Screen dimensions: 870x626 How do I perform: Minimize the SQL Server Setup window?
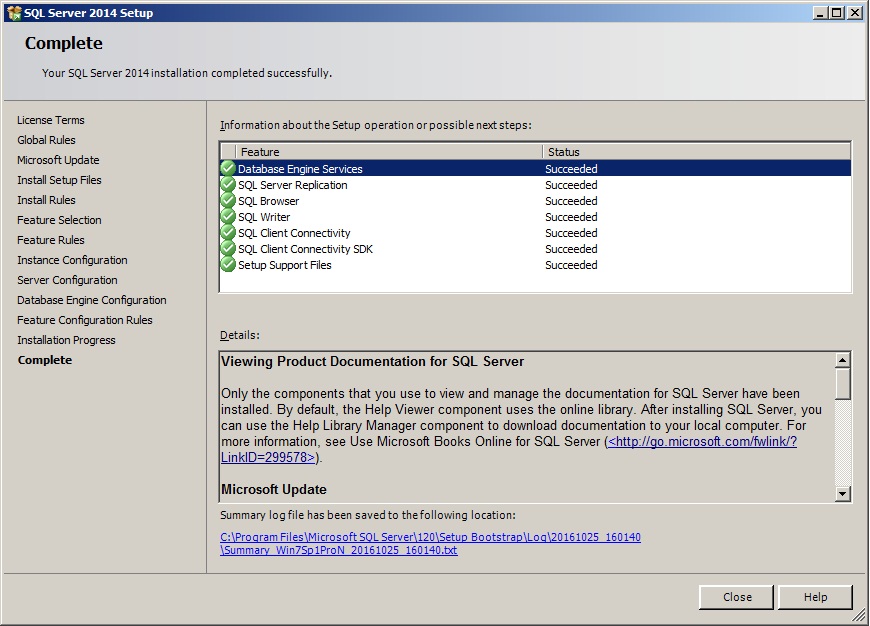pos(820,13)
